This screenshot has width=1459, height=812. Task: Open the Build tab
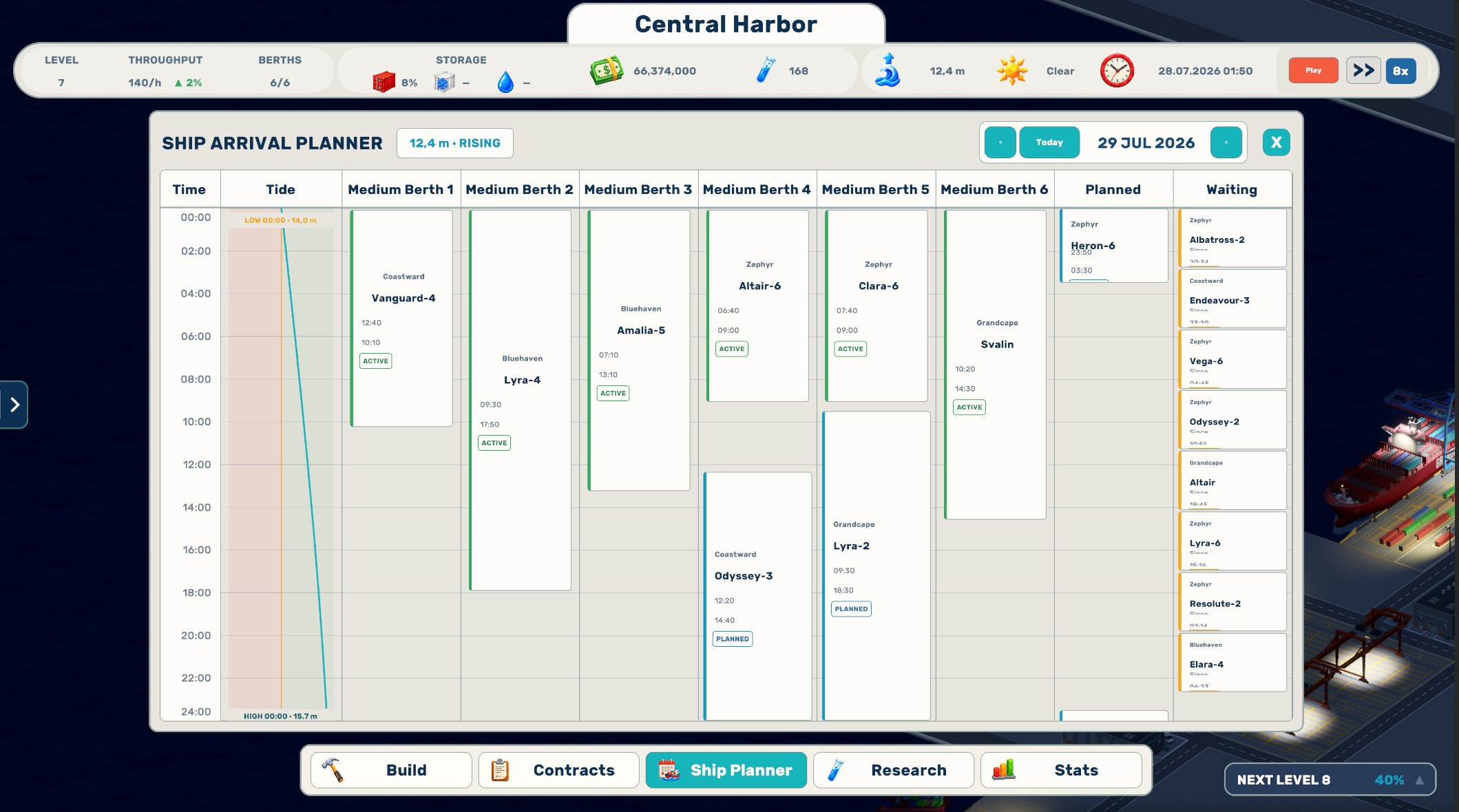click(391, 770)
